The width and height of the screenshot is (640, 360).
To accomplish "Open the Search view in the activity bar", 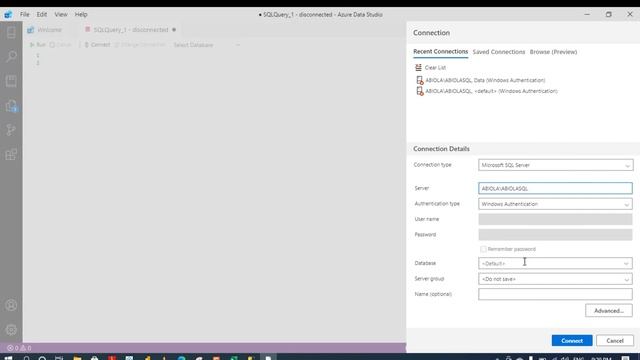I will coord(11,56).
